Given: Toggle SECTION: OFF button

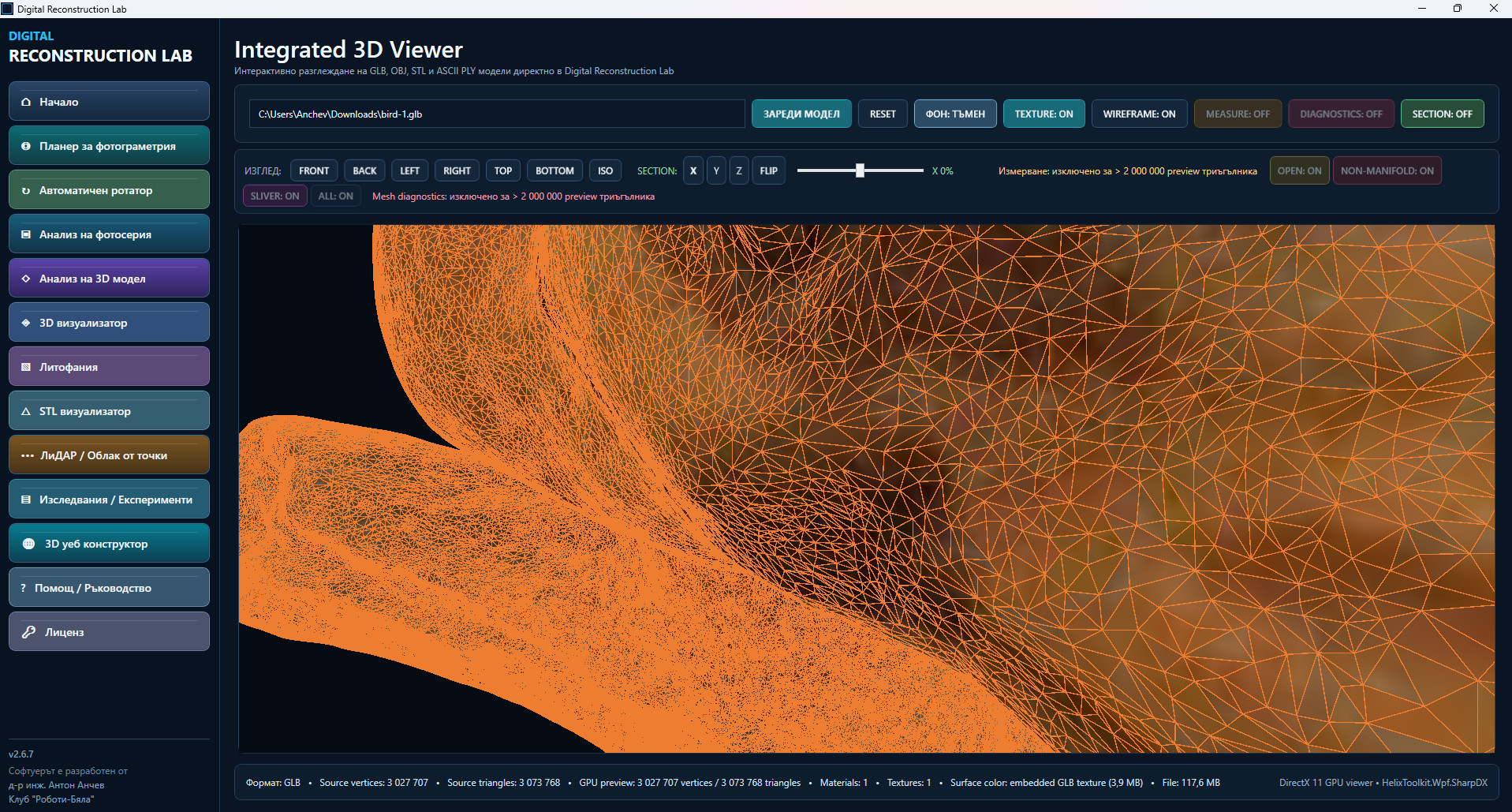Looking at the screenshot, I should [x=1442, y=114].
